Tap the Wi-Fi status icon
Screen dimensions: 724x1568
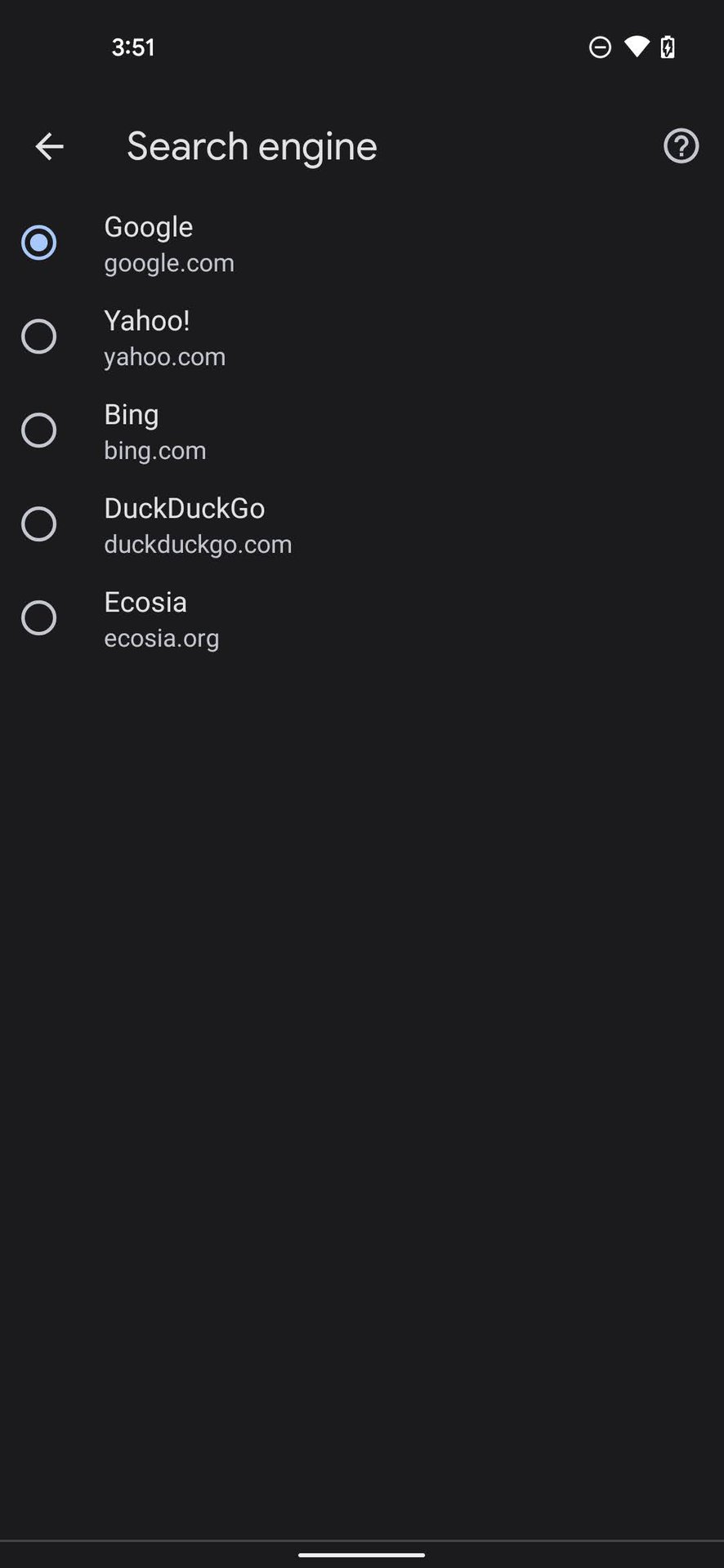(636, 47)
